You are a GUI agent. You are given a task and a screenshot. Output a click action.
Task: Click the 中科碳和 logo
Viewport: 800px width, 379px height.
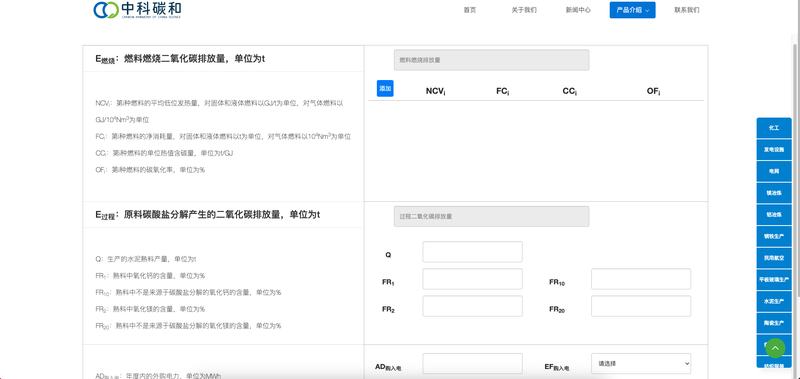click(137, 10)
